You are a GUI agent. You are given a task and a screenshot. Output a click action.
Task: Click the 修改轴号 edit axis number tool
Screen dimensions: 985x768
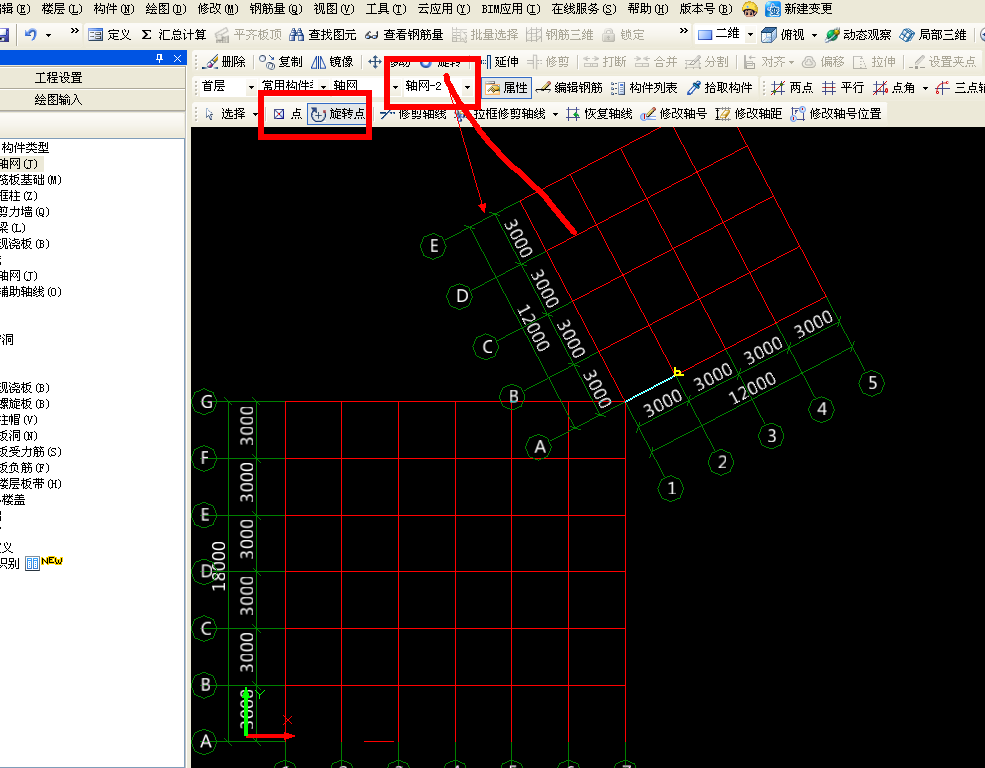(x=673, y=114)
